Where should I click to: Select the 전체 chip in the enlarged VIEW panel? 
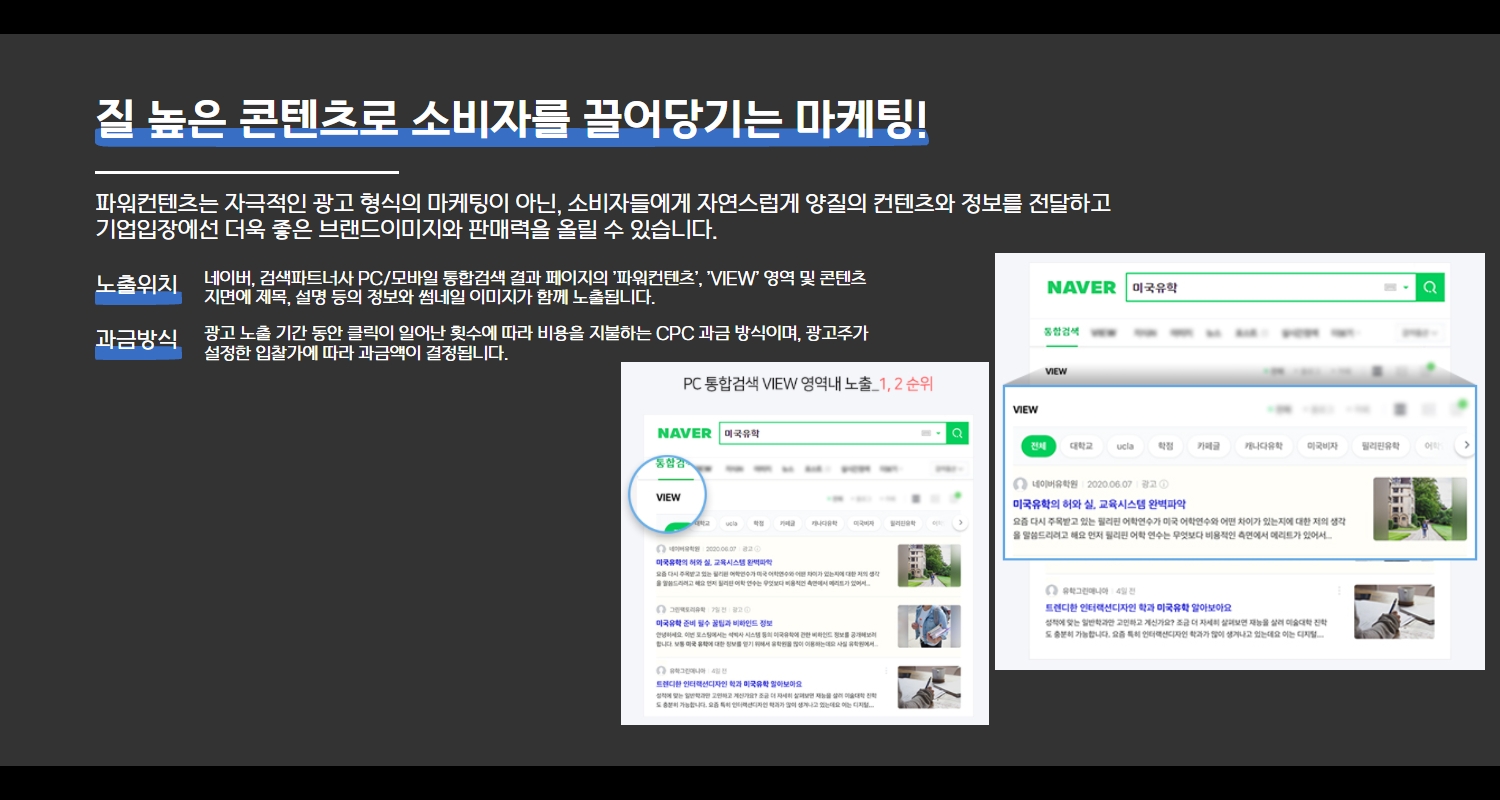[1040, 446]
